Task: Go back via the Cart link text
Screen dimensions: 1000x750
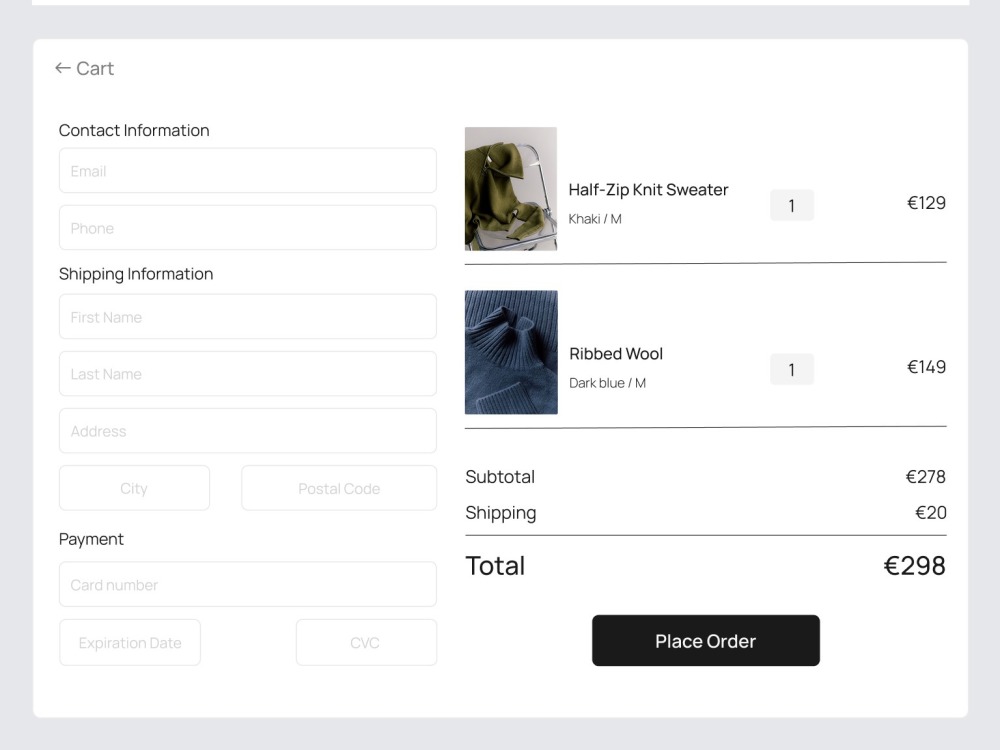Action: click(95, 68)
